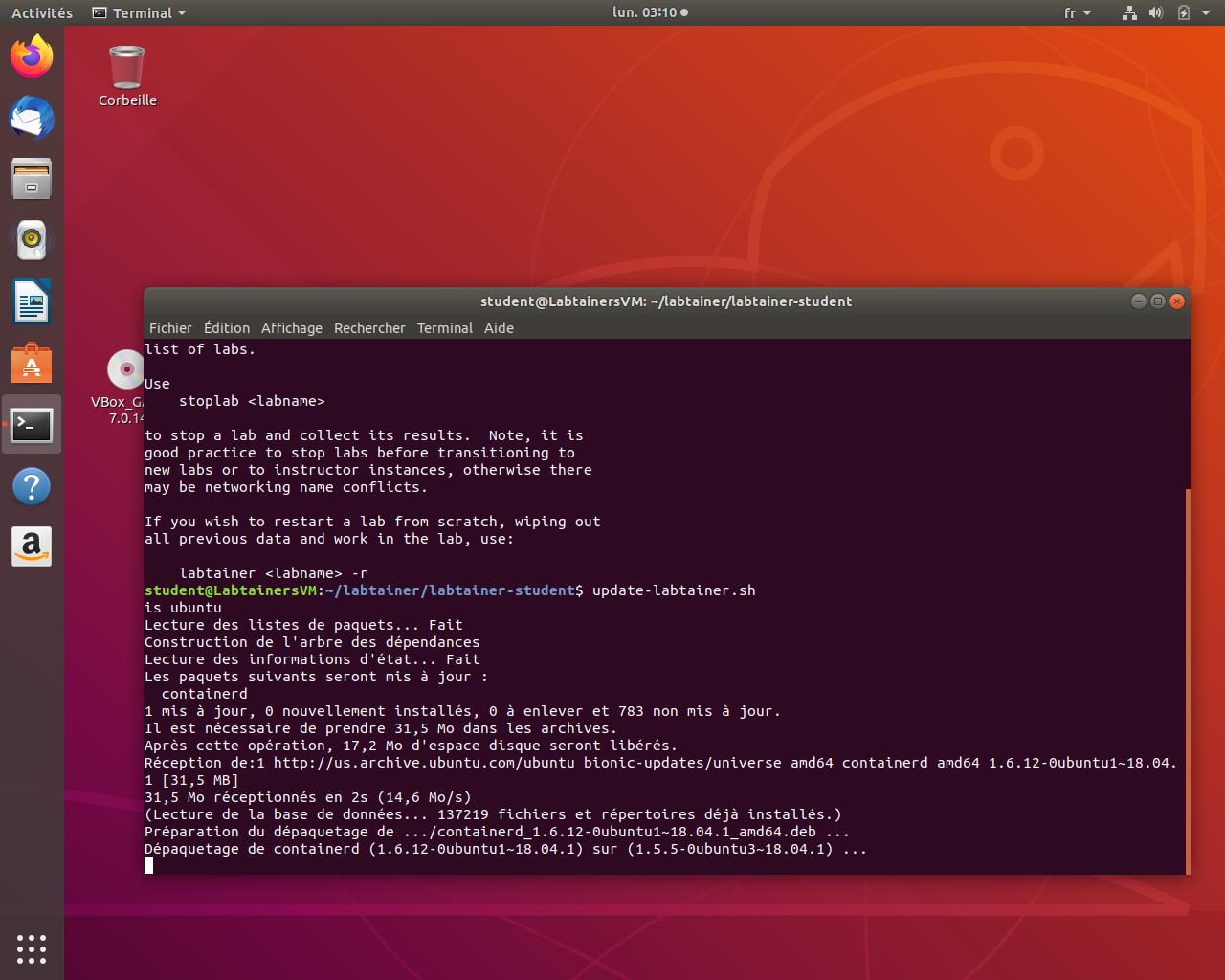1225x980 pixels.
Task: Open the Help question mark icon
Action: point(32,486)
